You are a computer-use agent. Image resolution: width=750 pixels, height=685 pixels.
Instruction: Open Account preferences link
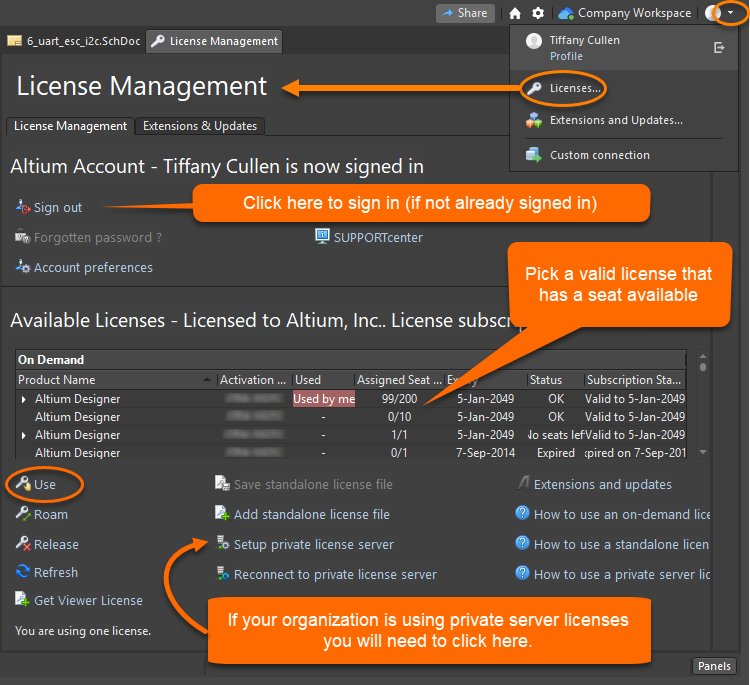[93, 267]
